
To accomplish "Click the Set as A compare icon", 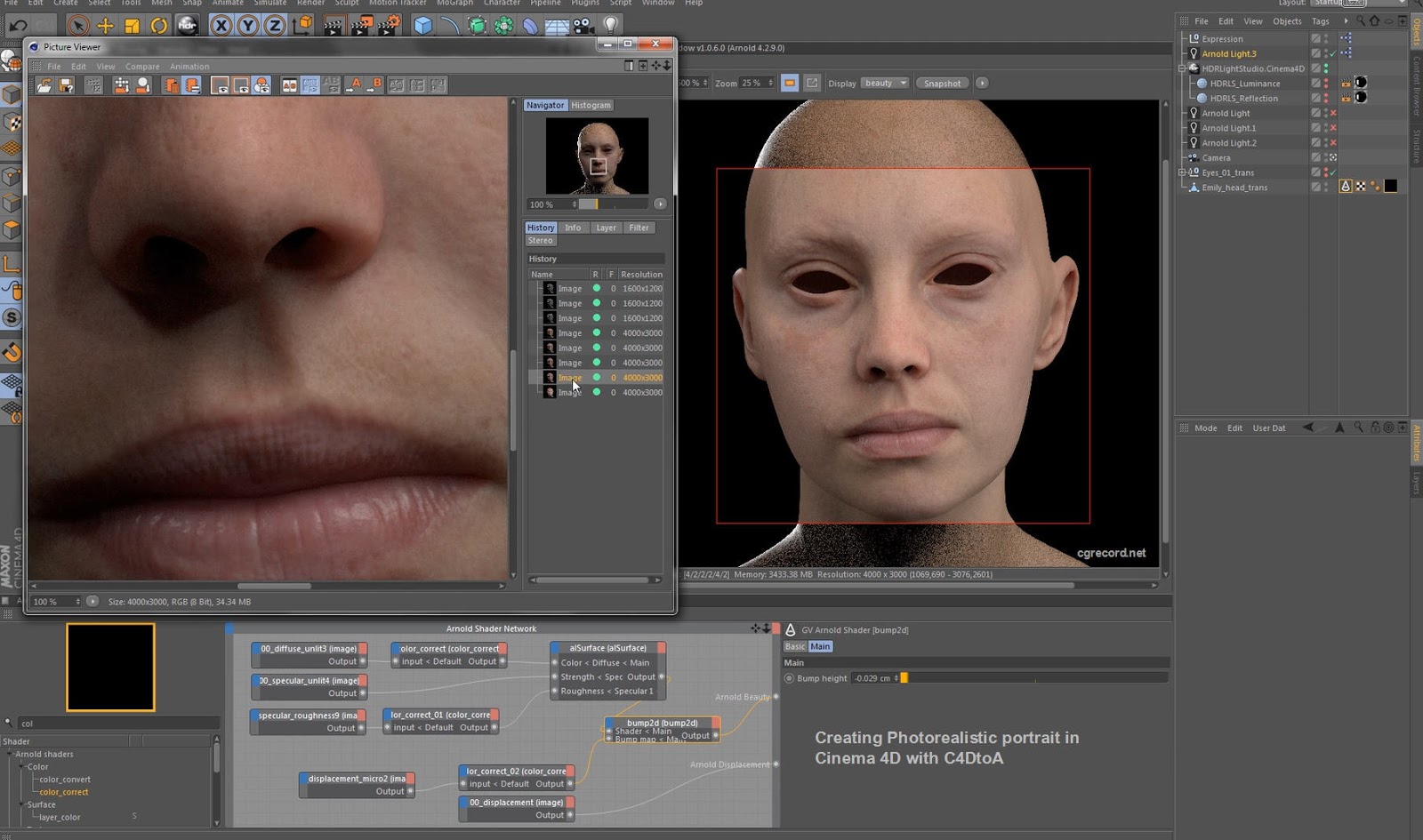I will (355, 85).
